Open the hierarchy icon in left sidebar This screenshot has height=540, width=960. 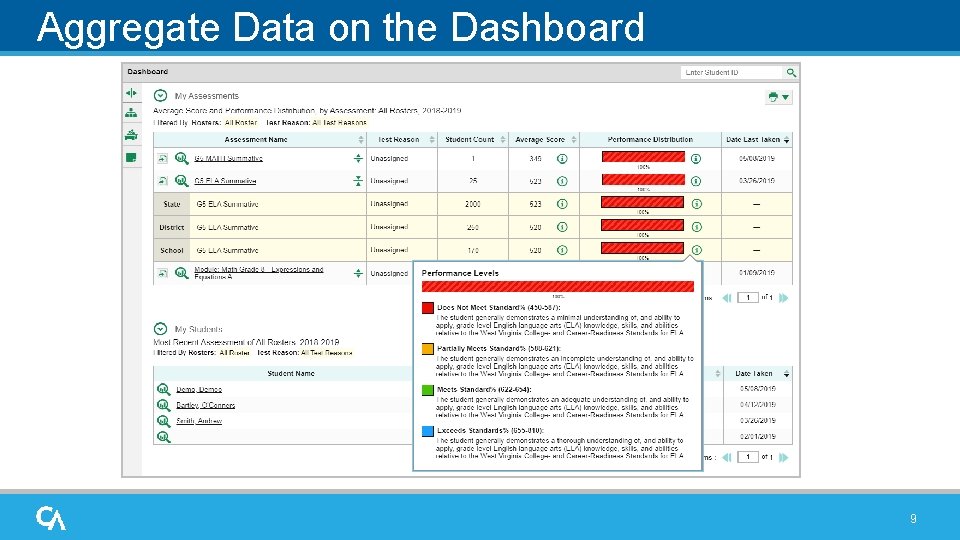[131, 113]
